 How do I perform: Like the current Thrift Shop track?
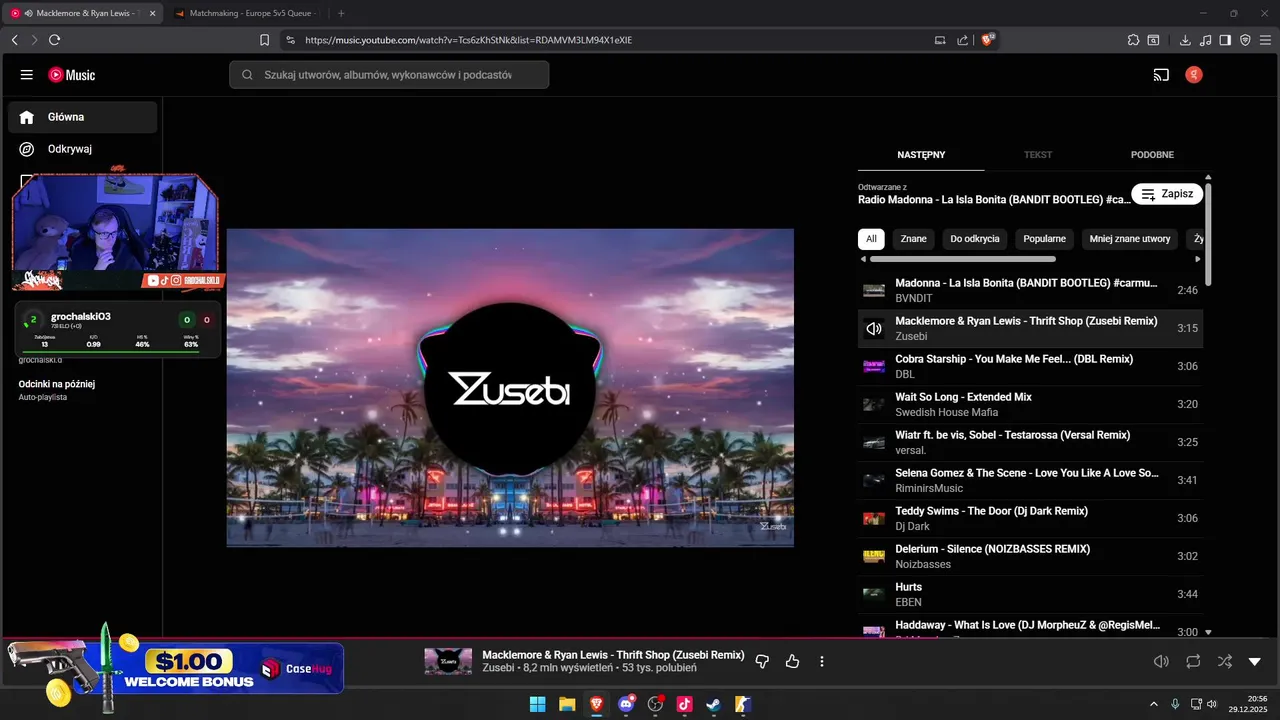[793, 661]
